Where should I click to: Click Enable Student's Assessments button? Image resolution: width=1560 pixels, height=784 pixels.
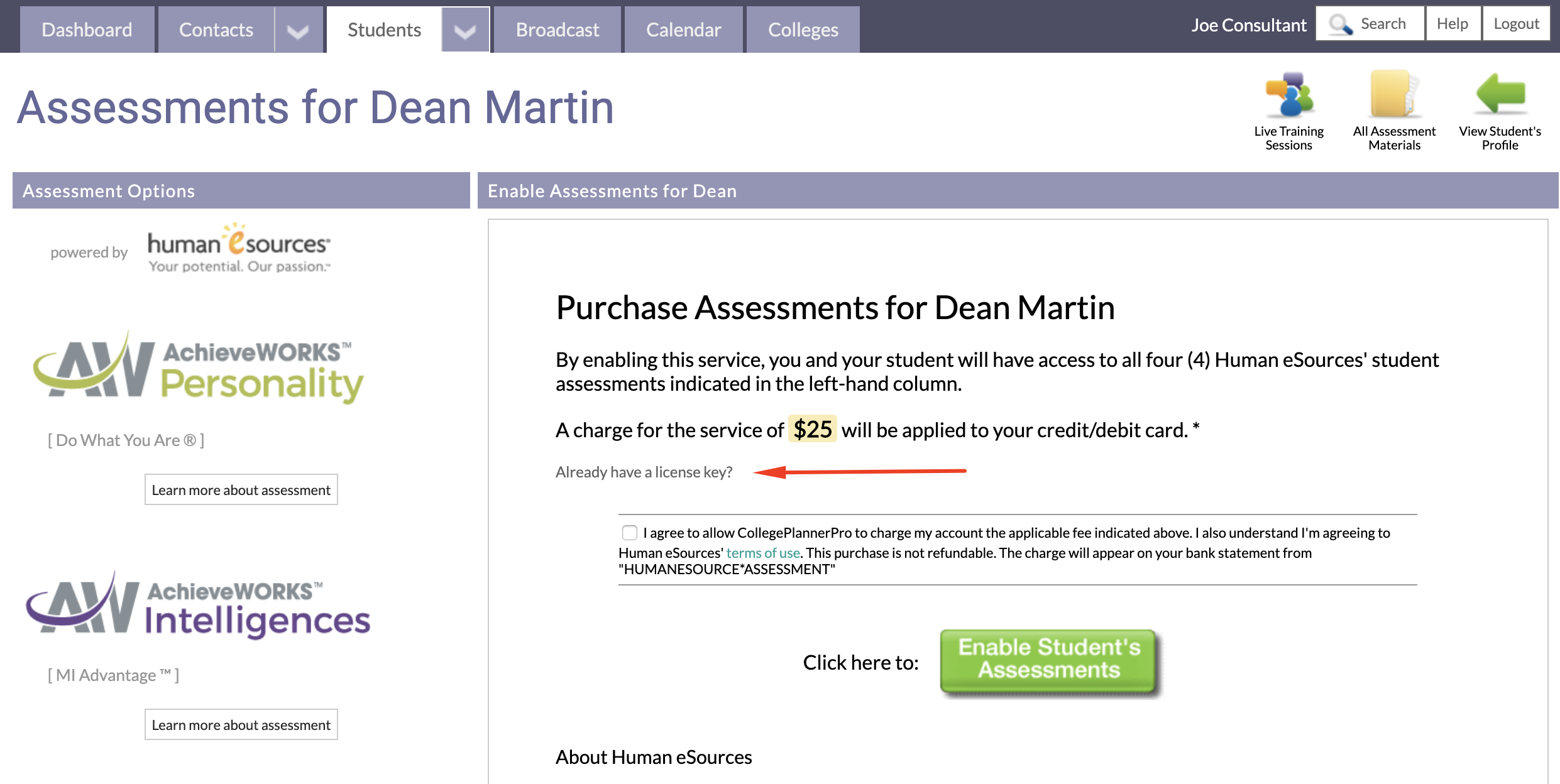tap(1049, 661)
